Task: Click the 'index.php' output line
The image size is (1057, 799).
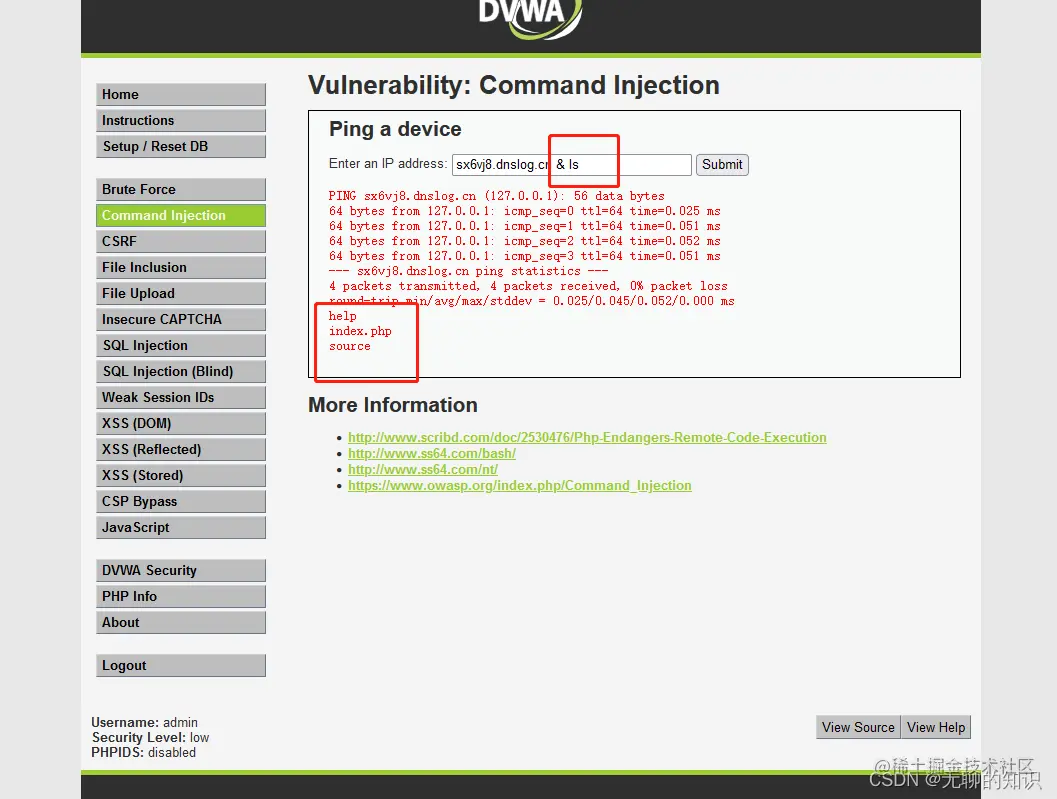Action: point(360,331)
